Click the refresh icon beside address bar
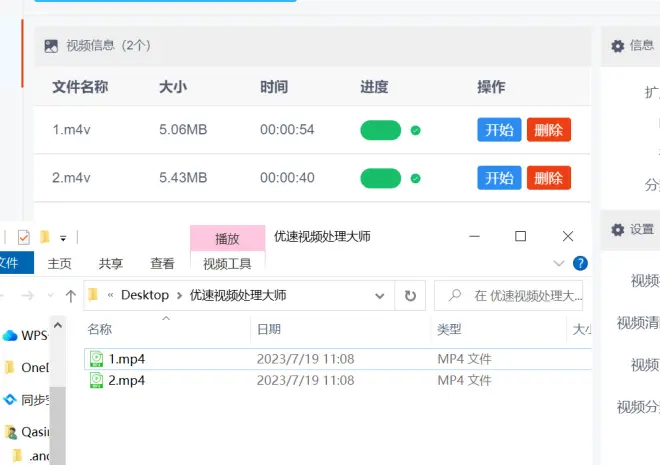The width and height of the screenshot is (660, 465). pyautogui.click(x=409, y=295)
